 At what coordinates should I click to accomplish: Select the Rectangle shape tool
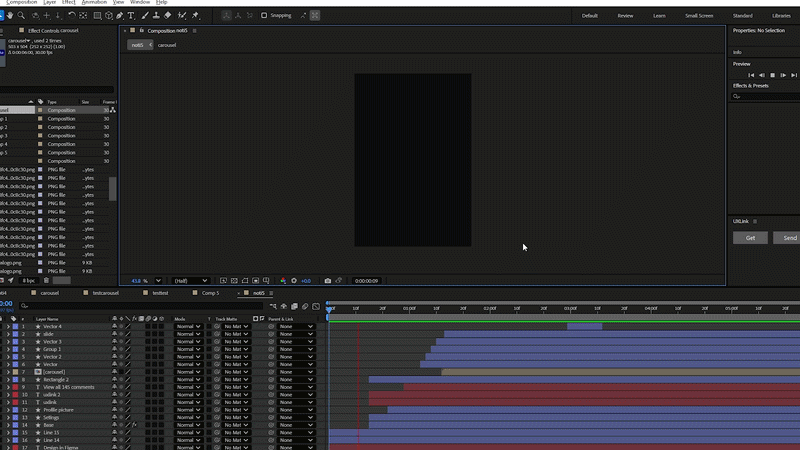pos(97,16)
